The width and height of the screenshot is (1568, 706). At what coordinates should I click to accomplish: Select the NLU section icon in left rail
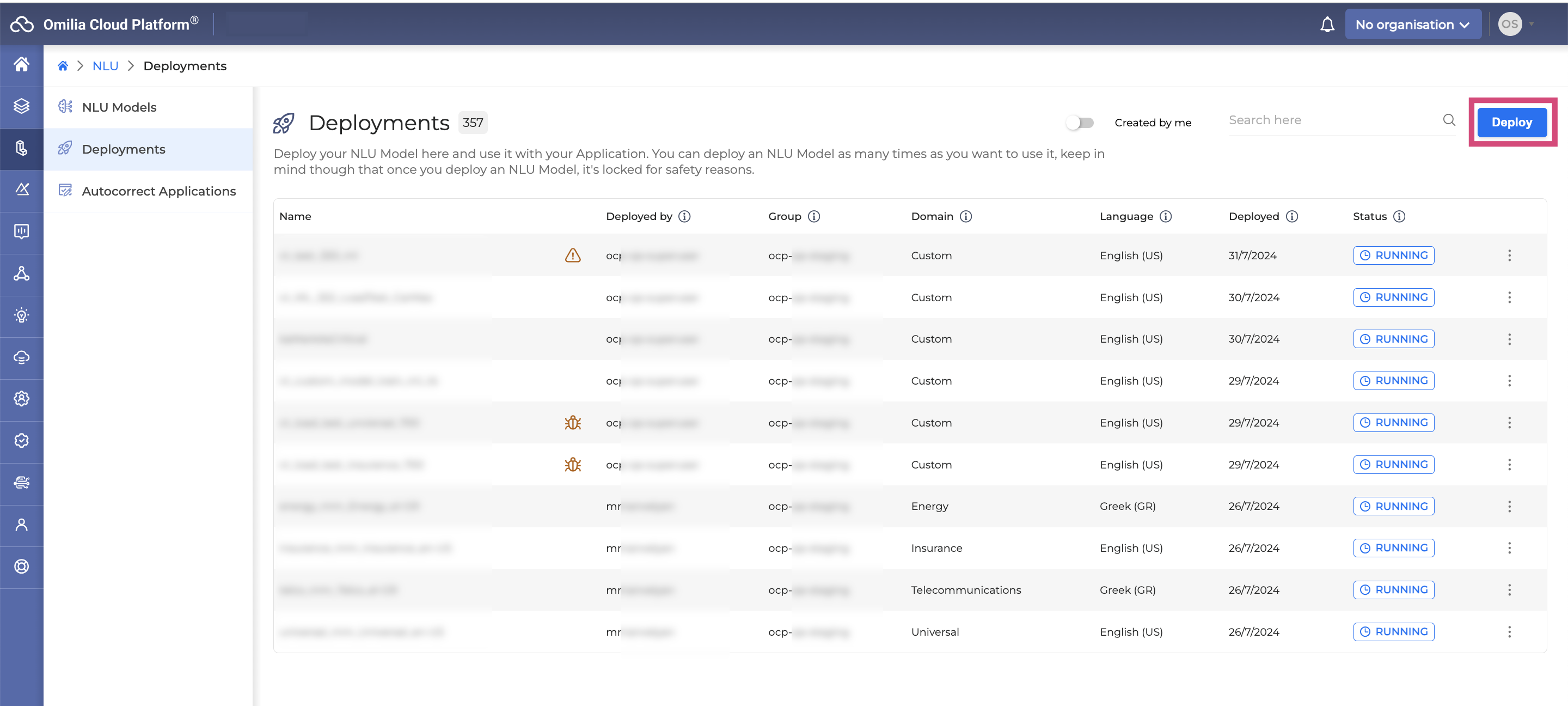21,148
